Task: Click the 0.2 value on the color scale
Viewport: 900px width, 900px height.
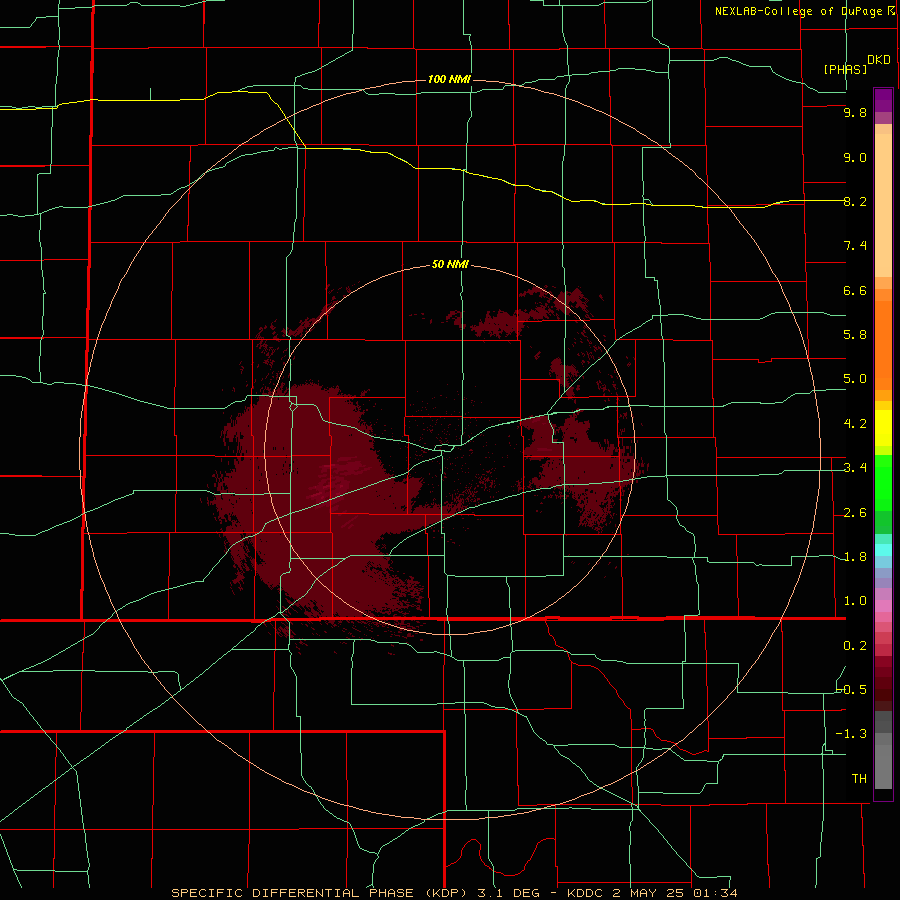Action: (x=855, y=646)
